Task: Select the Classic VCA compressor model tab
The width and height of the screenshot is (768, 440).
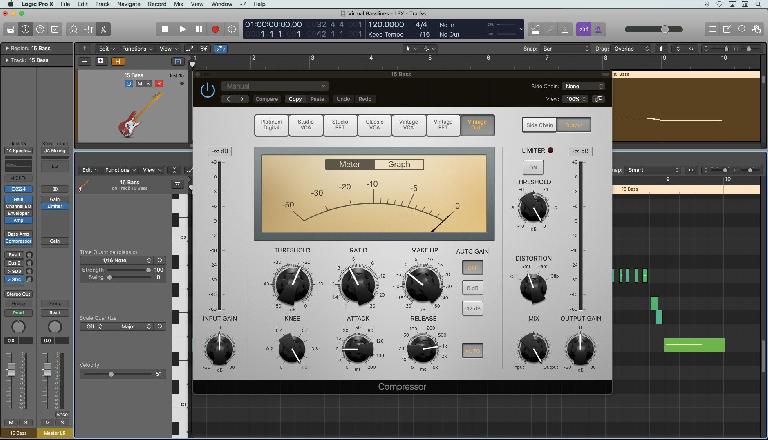Action: click(374, 125)
